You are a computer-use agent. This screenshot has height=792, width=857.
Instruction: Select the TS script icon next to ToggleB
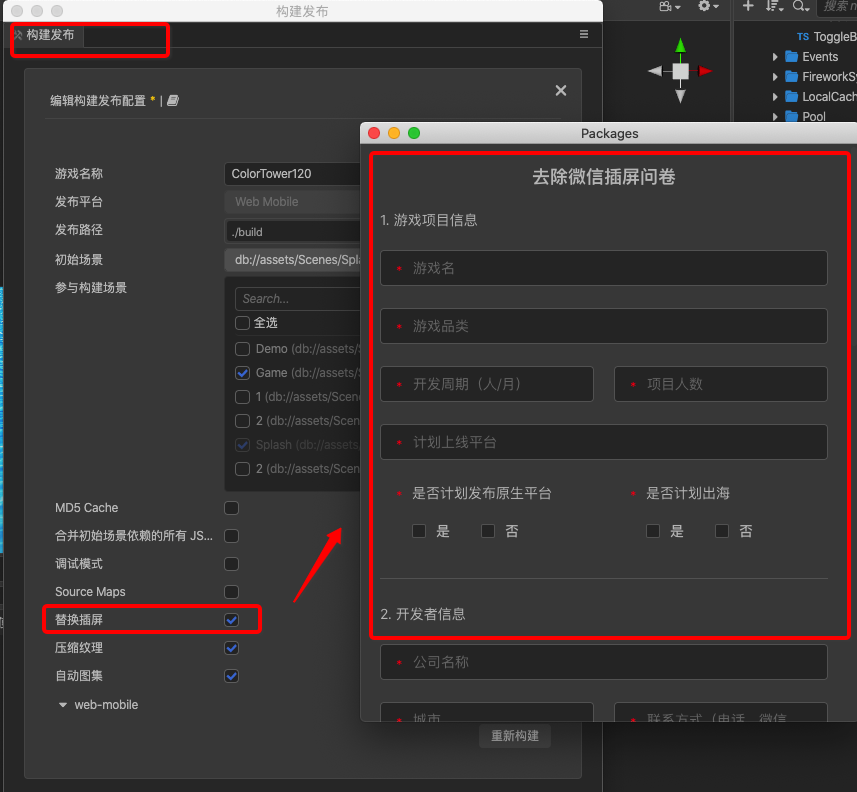[803, 36]
